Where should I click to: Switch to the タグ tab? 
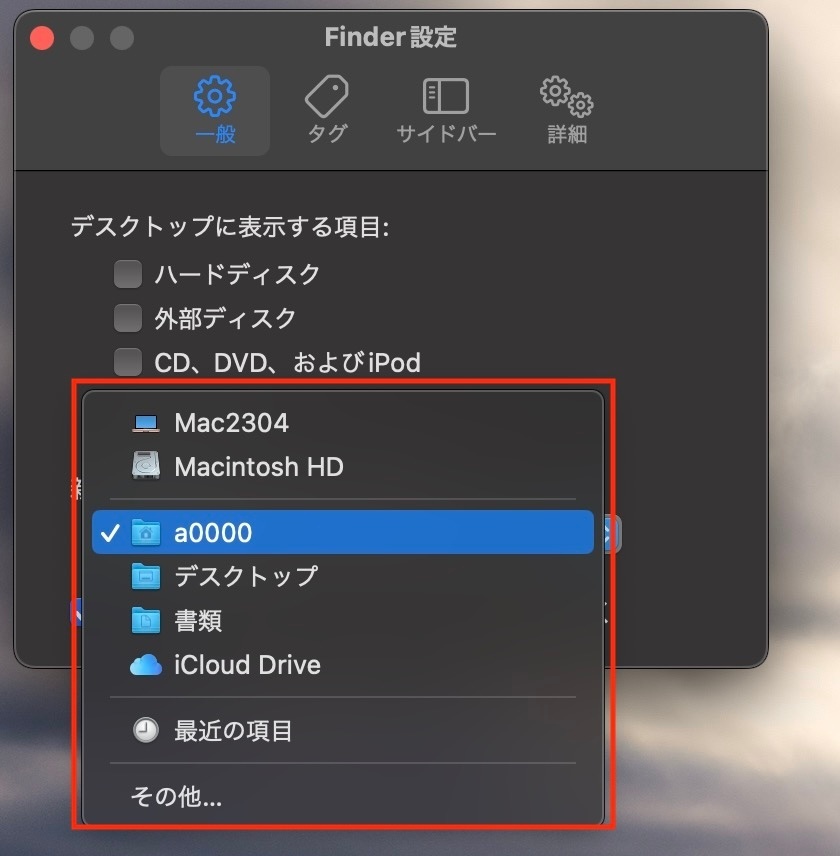(x=326, y=110)
